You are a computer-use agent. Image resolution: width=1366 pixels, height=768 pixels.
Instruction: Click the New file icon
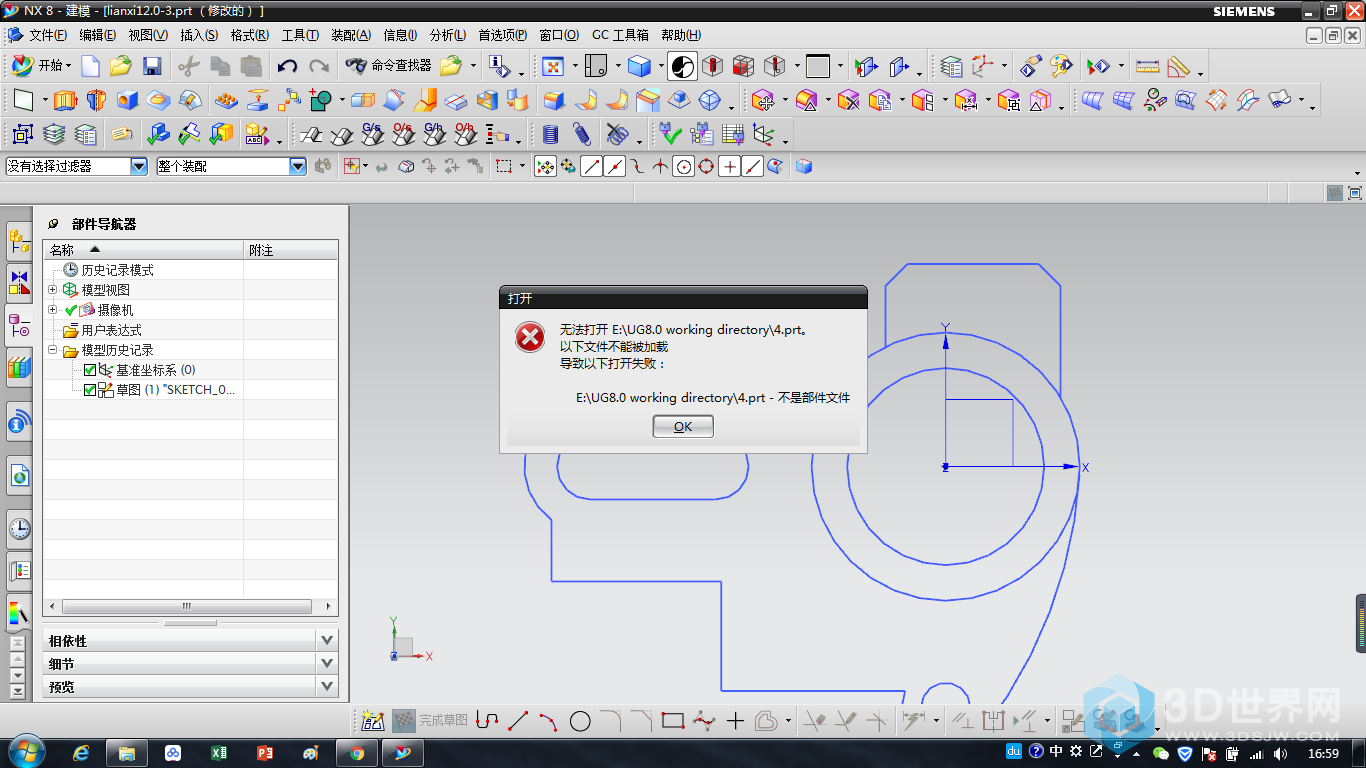tap(90, 66)
